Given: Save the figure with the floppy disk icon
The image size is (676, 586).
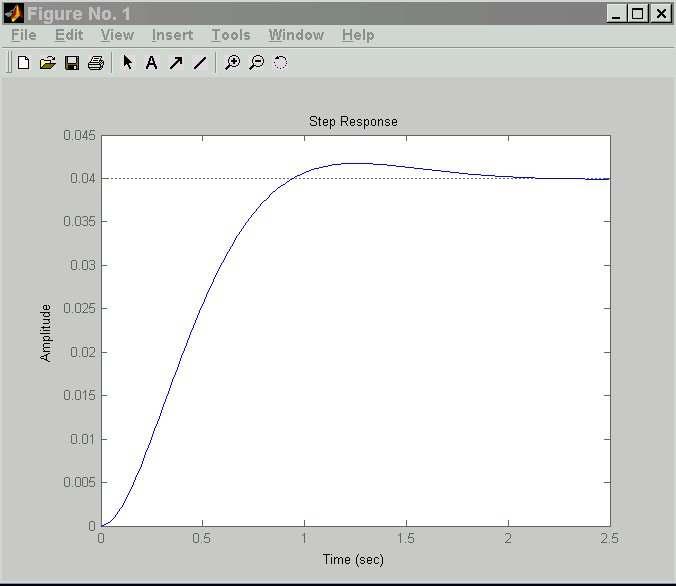Looking at the screenshot, I should click(x=72, y=63).
